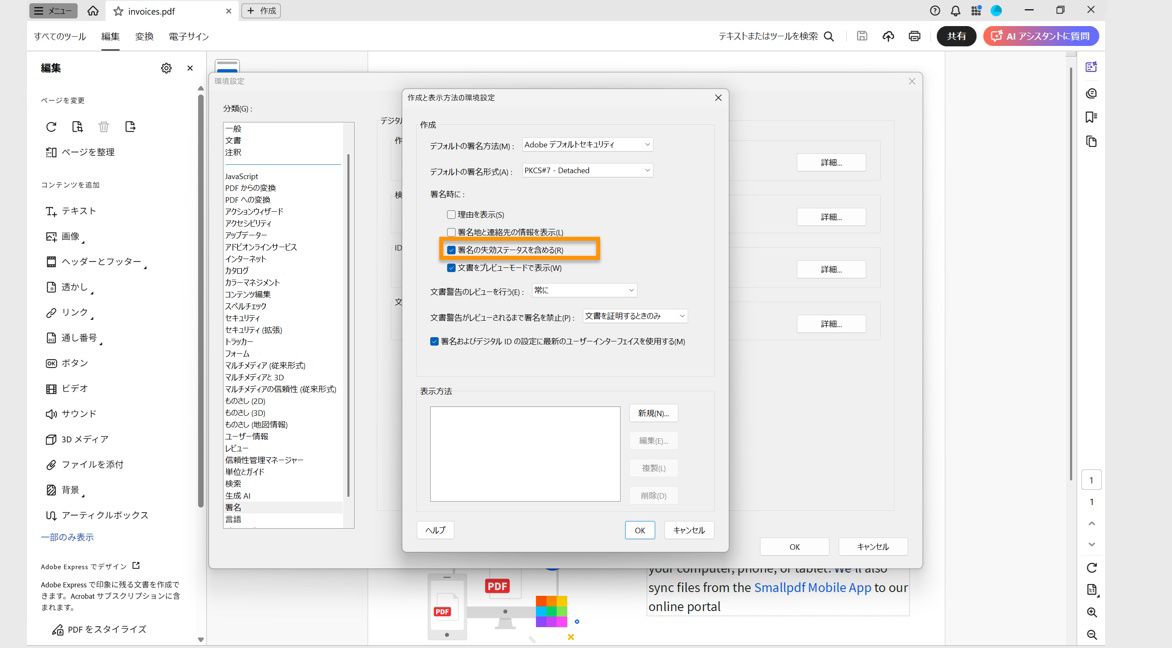Image resolution: width=1172 pixels, height=648 pixels.
Task: Switch to the 変換 tab
Action: point(143,34)
